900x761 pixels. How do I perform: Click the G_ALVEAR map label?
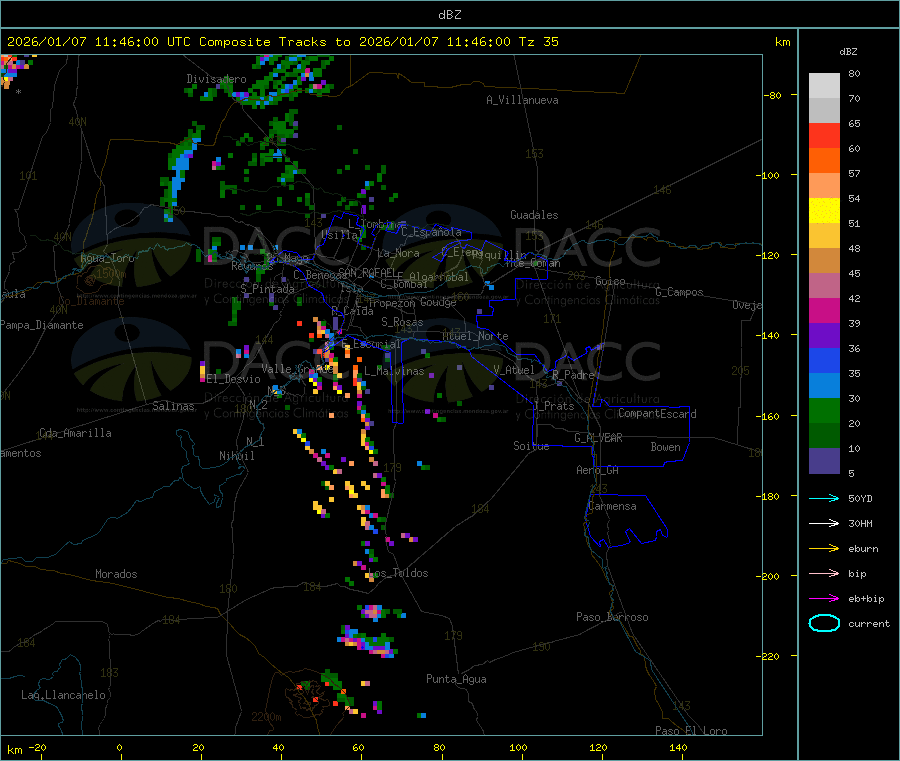pos(598,438)
